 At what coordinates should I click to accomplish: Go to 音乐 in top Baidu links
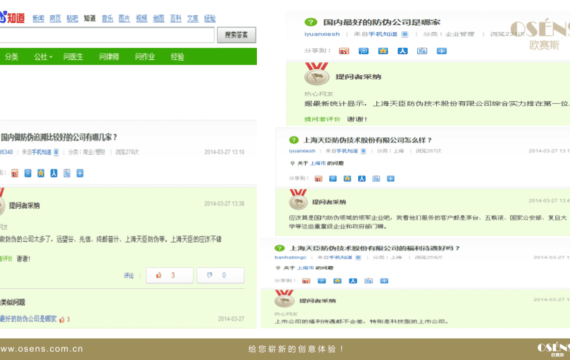pyautogui.click(x=107, y=19)
